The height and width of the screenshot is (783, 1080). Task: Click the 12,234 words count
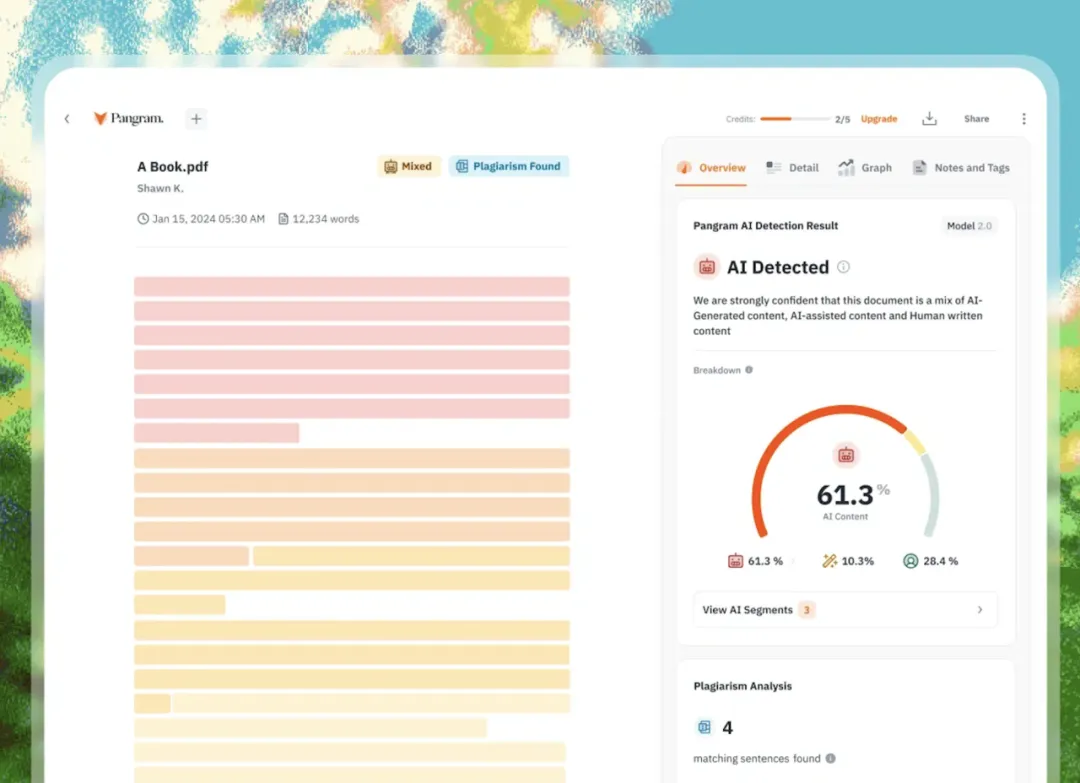point(326,218)
